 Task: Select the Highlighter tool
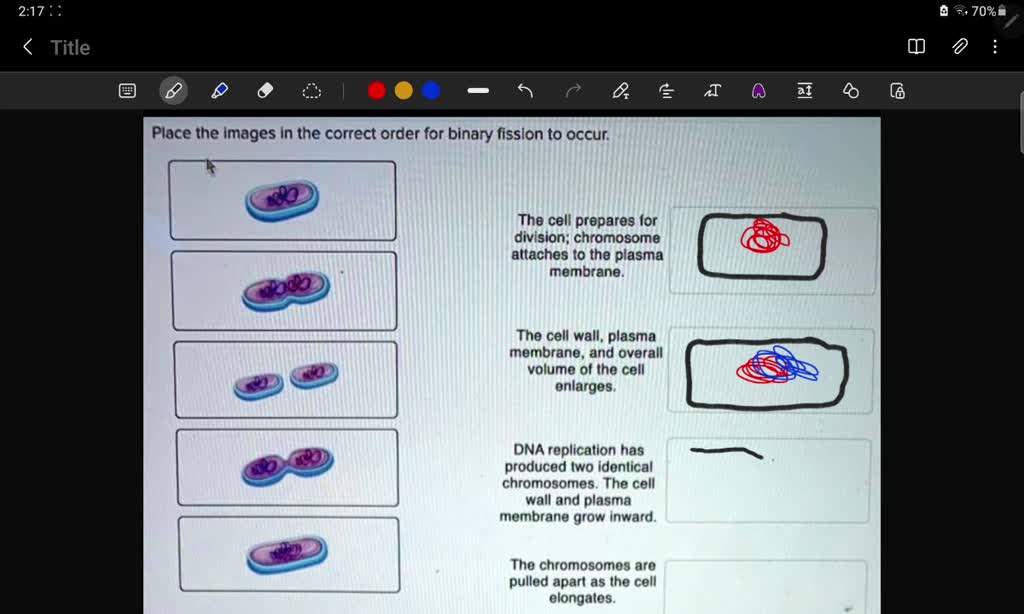pos(219,90)
